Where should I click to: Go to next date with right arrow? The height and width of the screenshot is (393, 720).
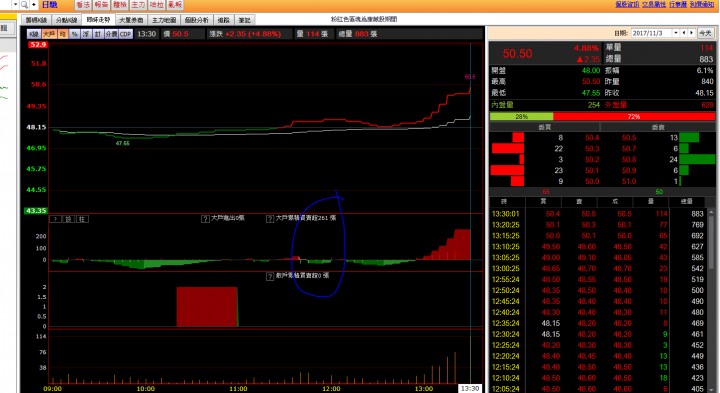[x=692, y=33]
